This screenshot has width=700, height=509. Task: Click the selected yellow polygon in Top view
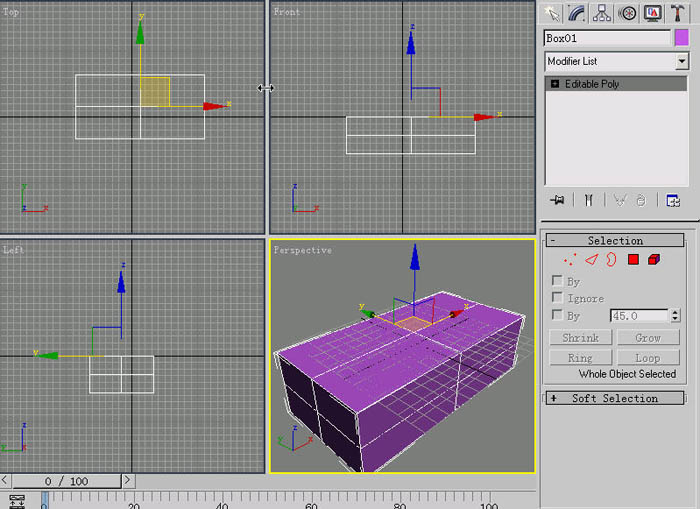pyautogui.click(x=155, y=92)
